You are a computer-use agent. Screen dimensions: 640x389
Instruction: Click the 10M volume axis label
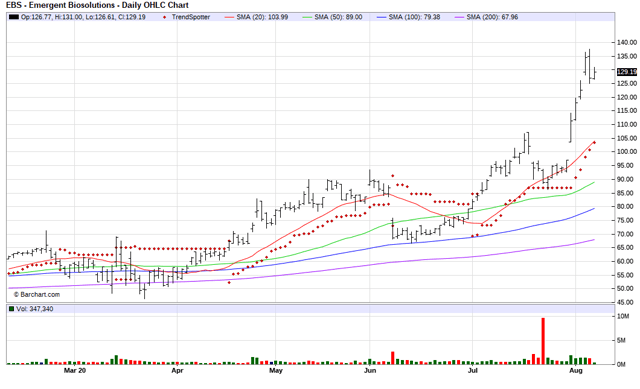point(623,316)
